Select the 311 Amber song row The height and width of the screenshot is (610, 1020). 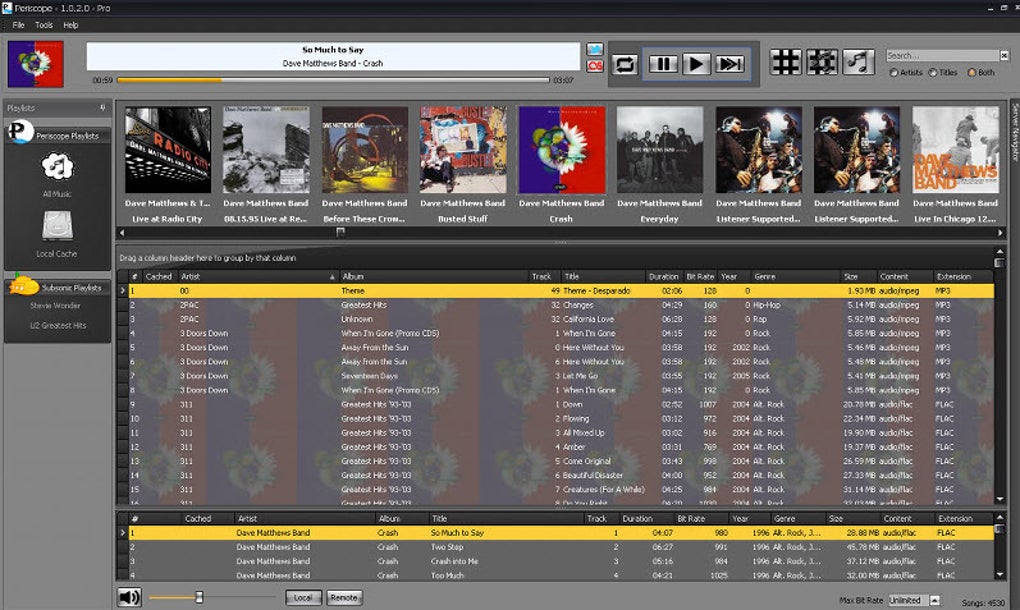coord(561,447)
